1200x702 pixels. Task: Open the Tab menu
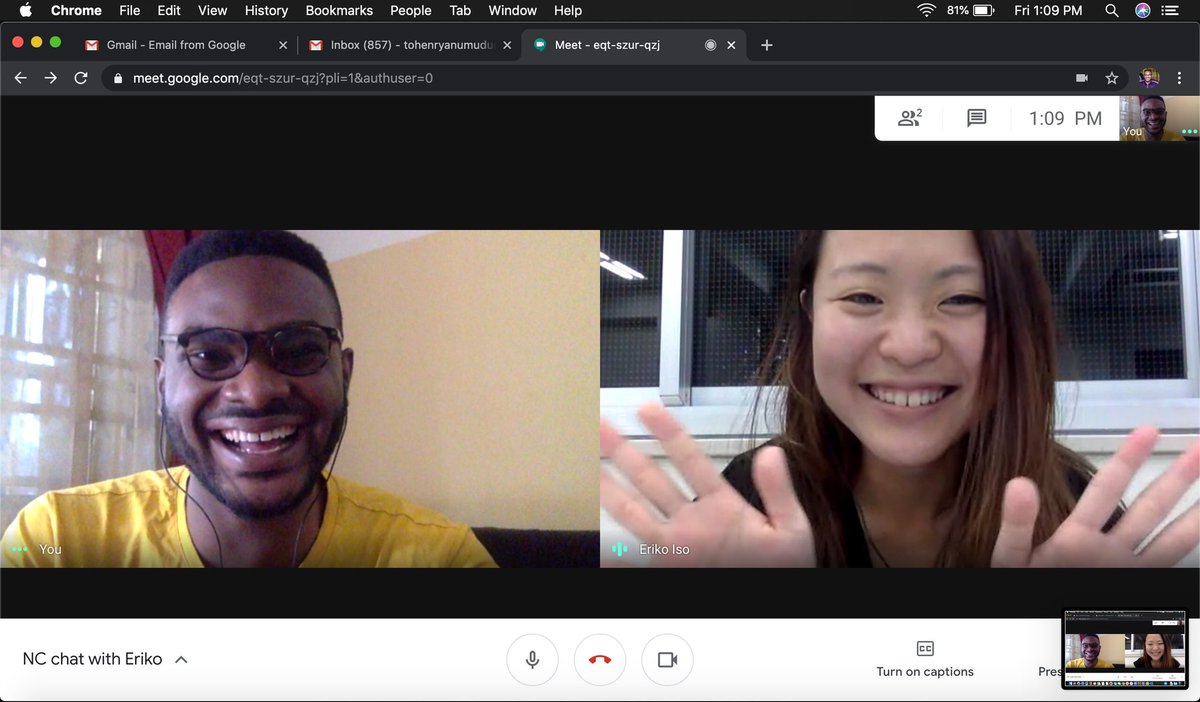460,10
